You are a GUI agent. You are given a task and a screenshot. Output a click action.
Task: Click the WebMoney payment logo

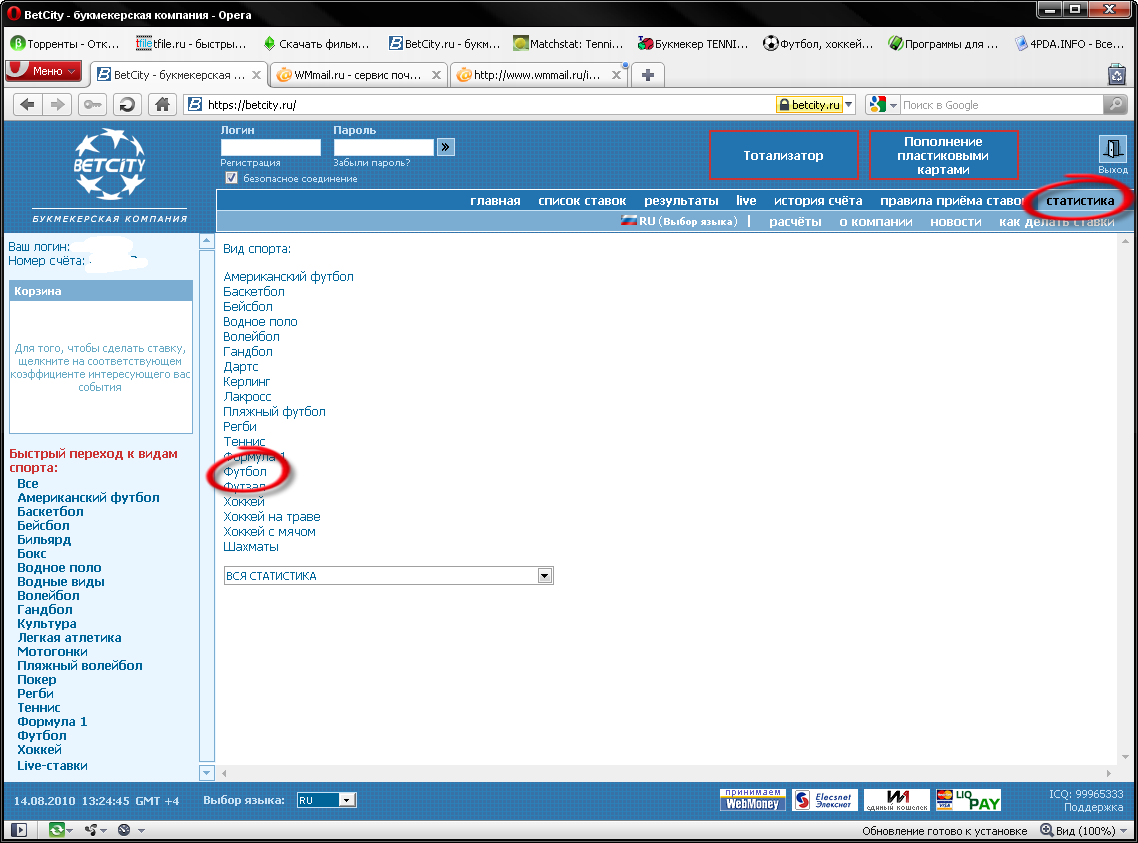coord(752,800)
